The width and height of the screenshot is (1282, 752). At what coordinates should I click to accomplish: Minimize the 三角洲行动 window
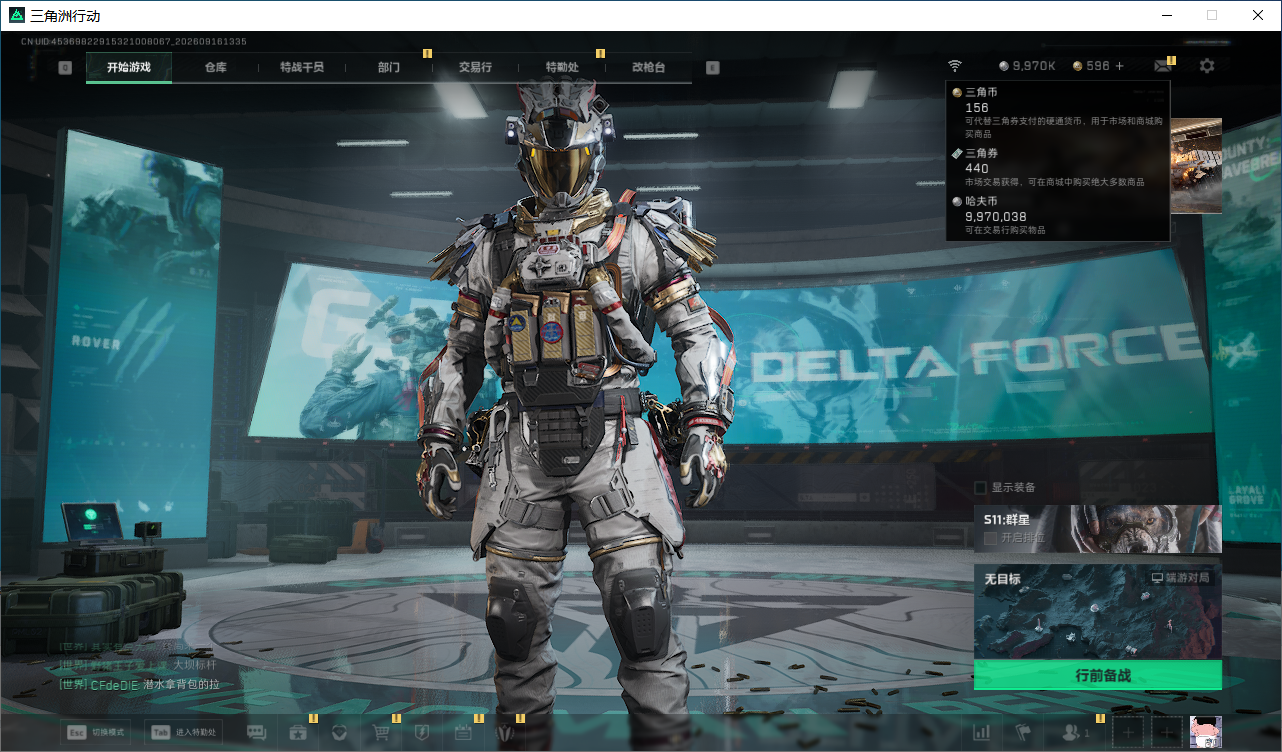pyautogui.click(x=1165, y=15)
